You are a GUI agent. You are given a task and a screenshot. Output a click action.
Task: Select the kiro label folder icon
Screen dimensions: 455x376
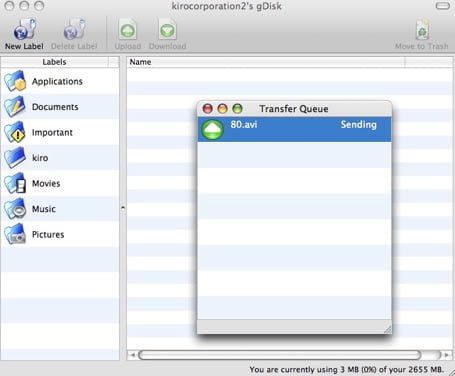[15, 158]
